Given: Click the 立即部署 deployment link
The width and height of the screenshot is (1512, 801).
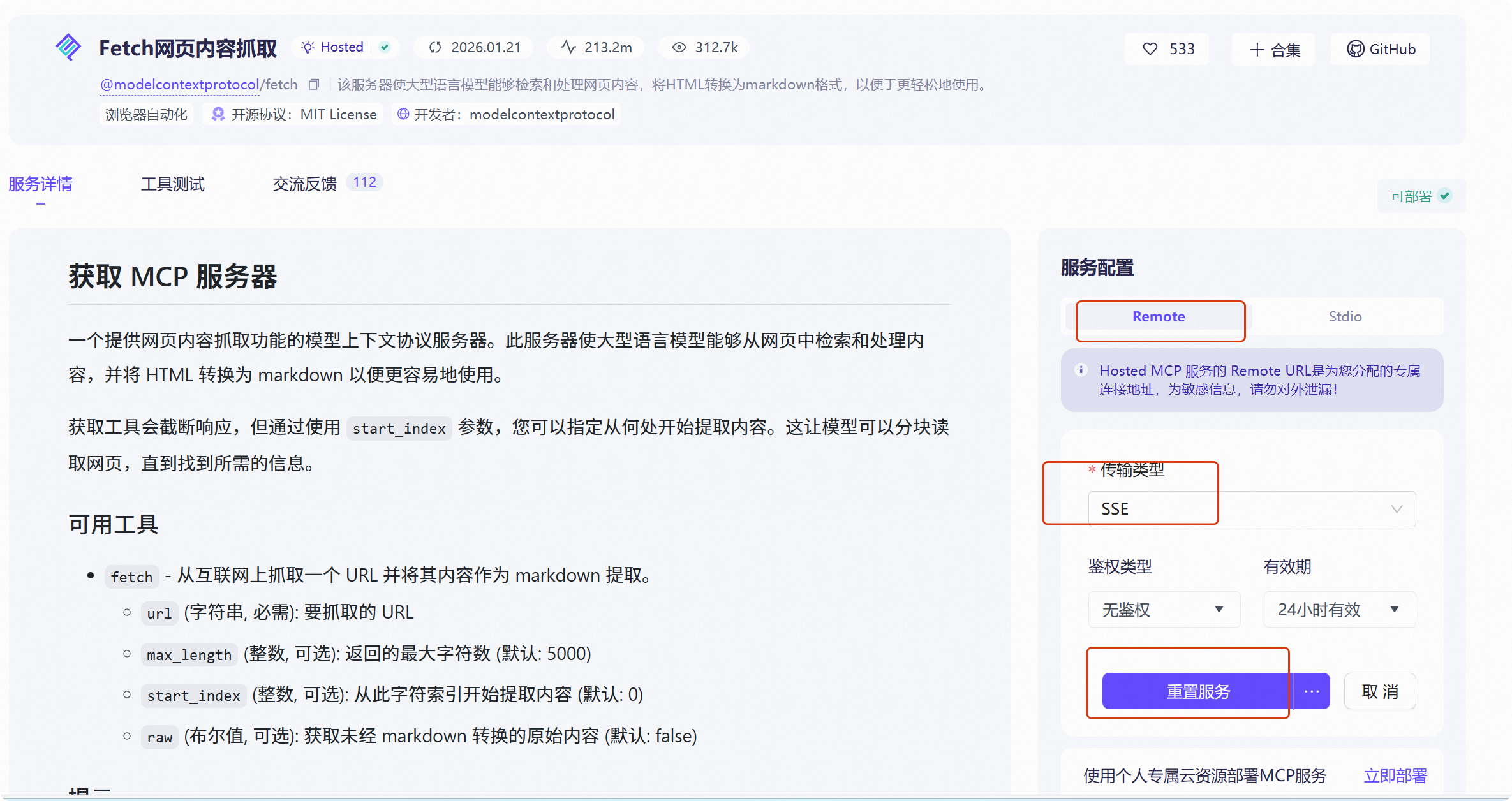Looking at the screenshot, I should 1395,775.
